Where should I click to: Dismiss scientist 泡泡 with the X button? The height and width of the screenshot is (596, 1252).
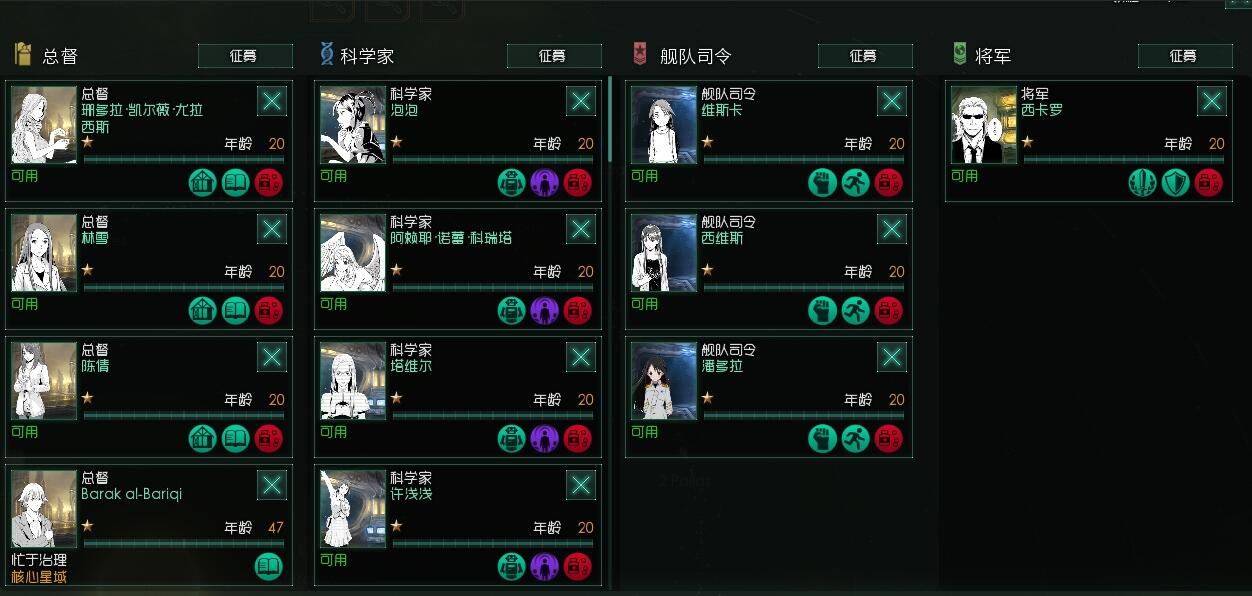tap(581, 101)
